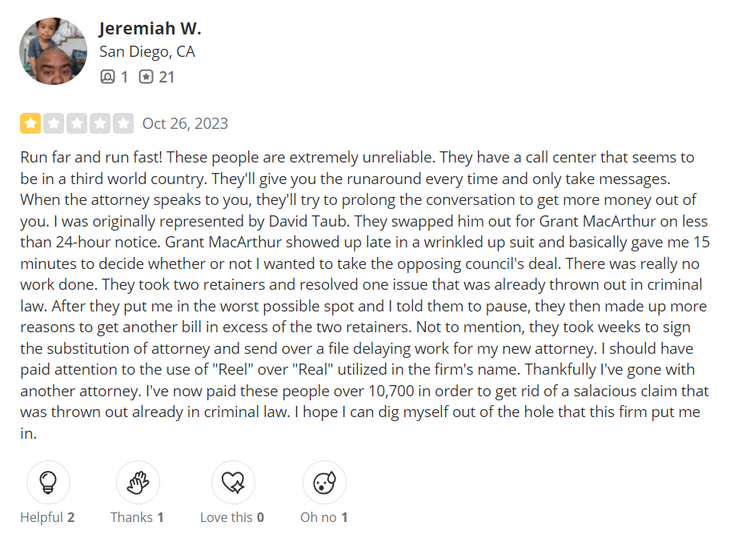742x534 pixels.
Task: Open Jeremiah W.'s profile photo
Action: (53, 51)
